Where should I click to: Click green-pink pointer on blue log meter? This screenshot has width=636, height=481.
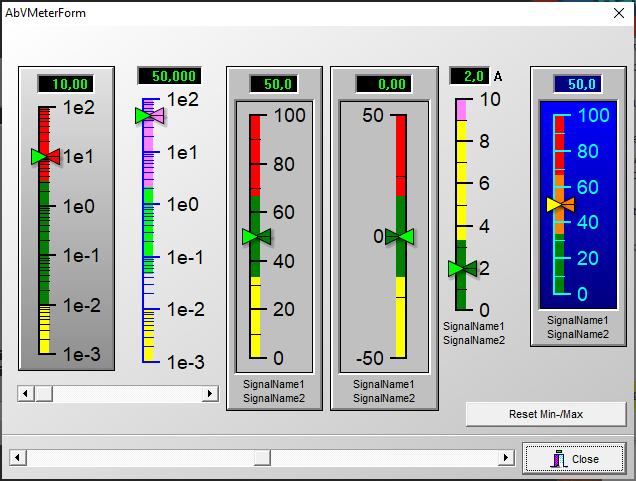[x=150, y=116]
